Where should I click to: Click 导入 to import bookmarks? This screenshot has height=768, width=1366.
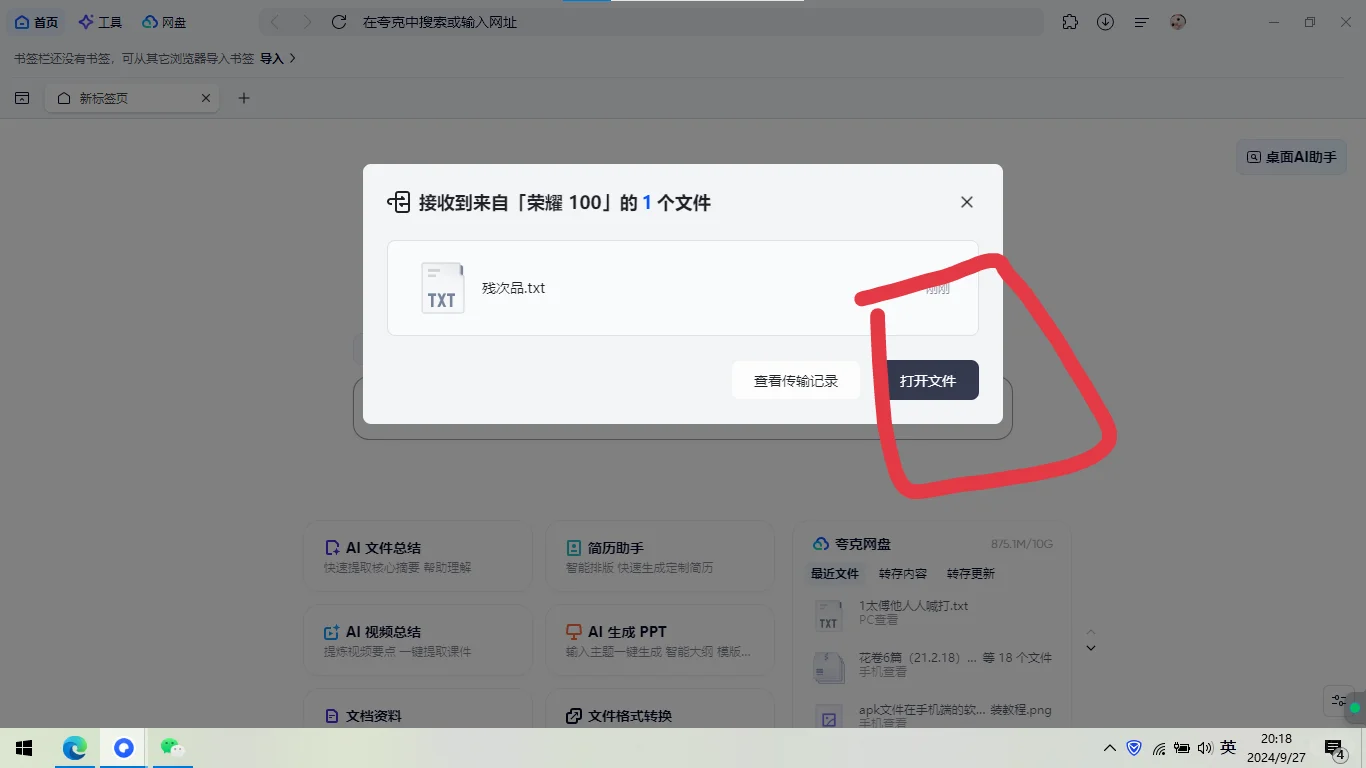tap(278, 59)
